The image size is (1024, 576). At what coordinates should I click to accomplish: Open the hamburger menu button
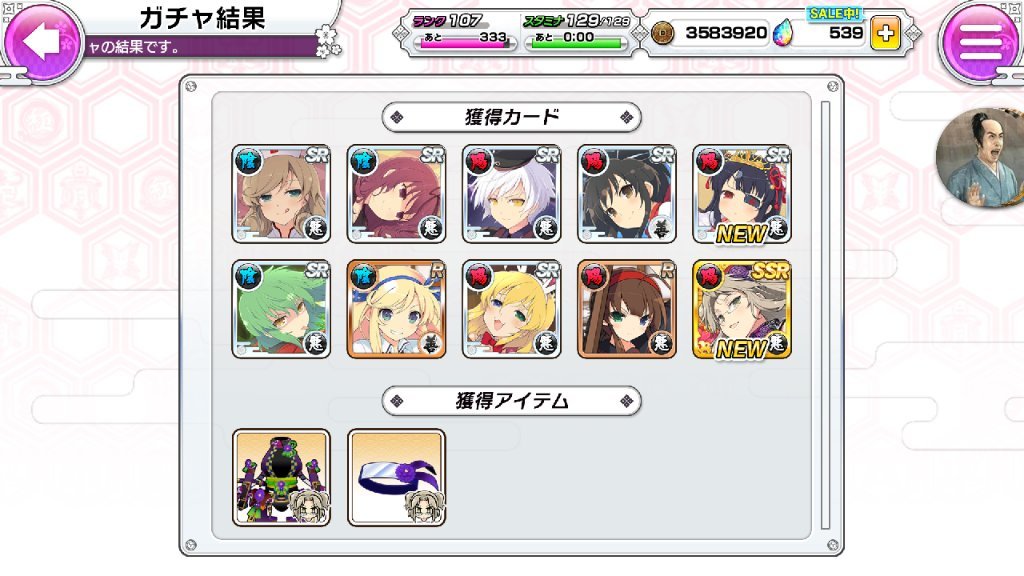(982, 41)
